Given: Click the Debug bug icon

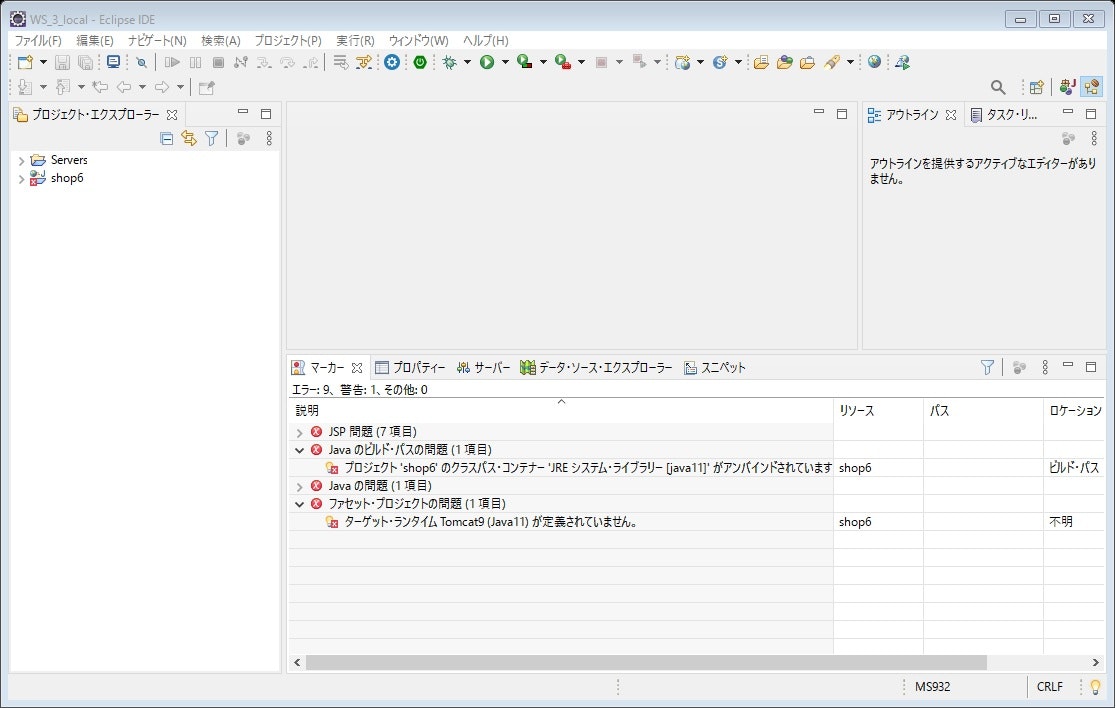Looking at the screenshot, I should (x=449, y=63).
